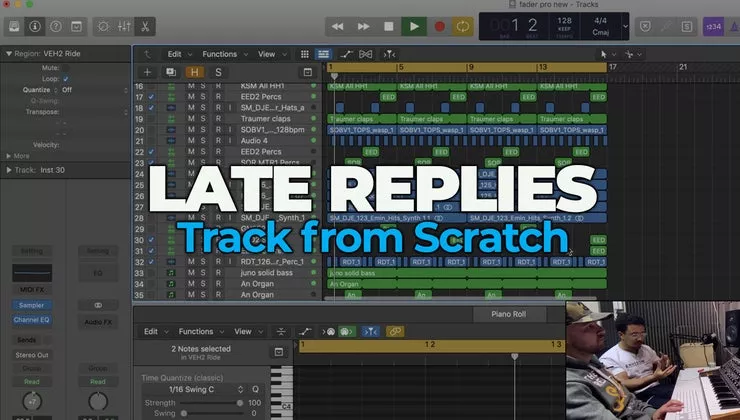Select the first Traumer claps region
The width and height of the screenshot is (740, 420).
pyautogui.click(x=362, y=119)
